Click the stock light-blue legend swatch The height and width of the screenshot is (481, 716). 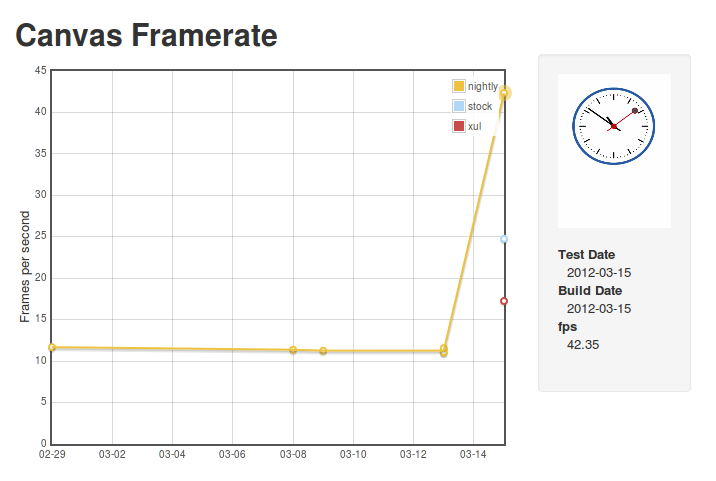[458, 106]
